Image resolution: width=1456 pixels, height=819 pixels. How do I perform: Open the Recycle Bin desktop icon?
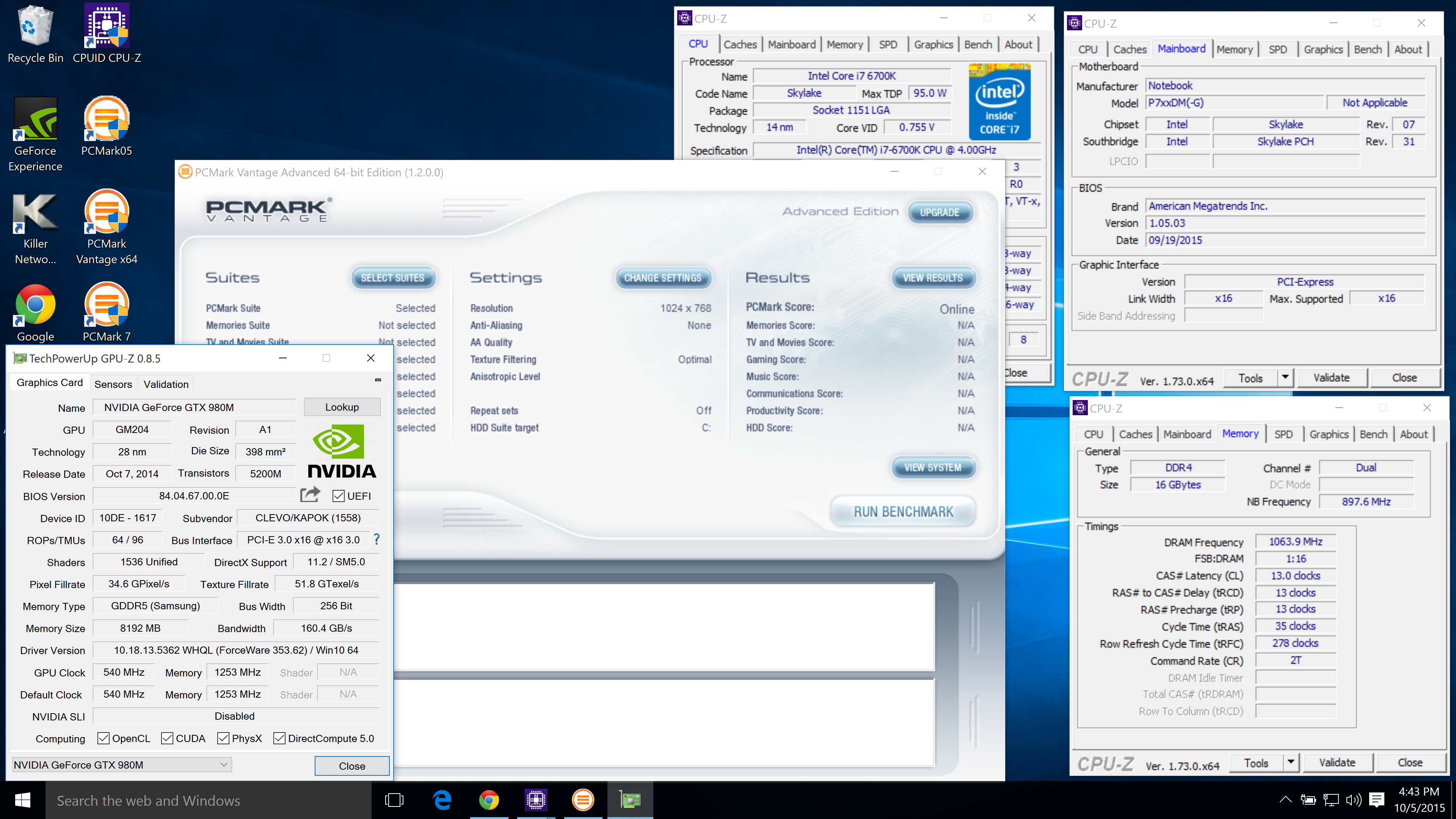(35, 34)
